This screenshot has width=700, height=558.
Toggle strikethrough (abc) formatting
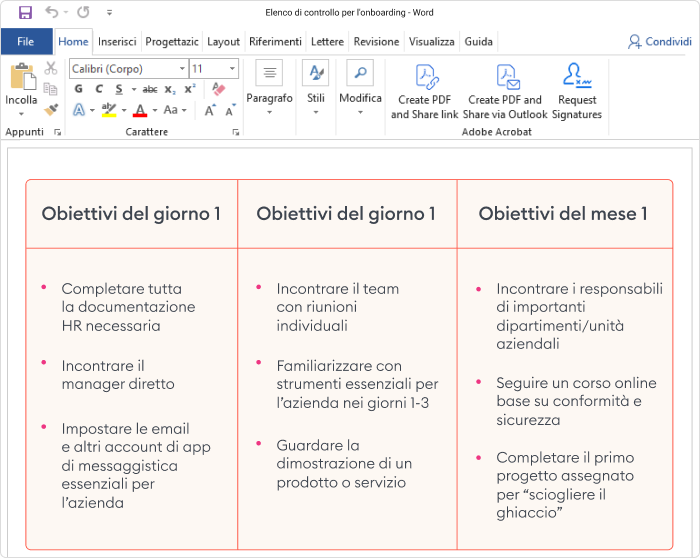[150, 89]
